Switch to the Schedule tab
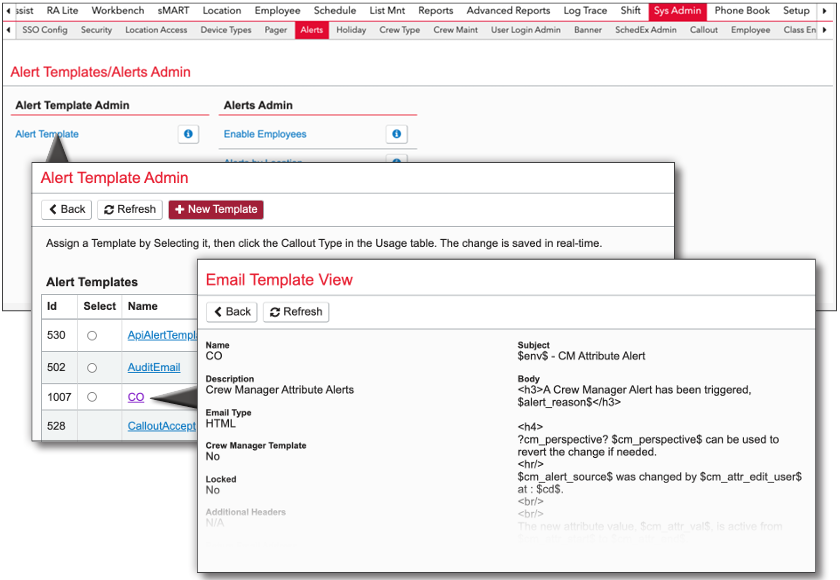 pos(335,11)
